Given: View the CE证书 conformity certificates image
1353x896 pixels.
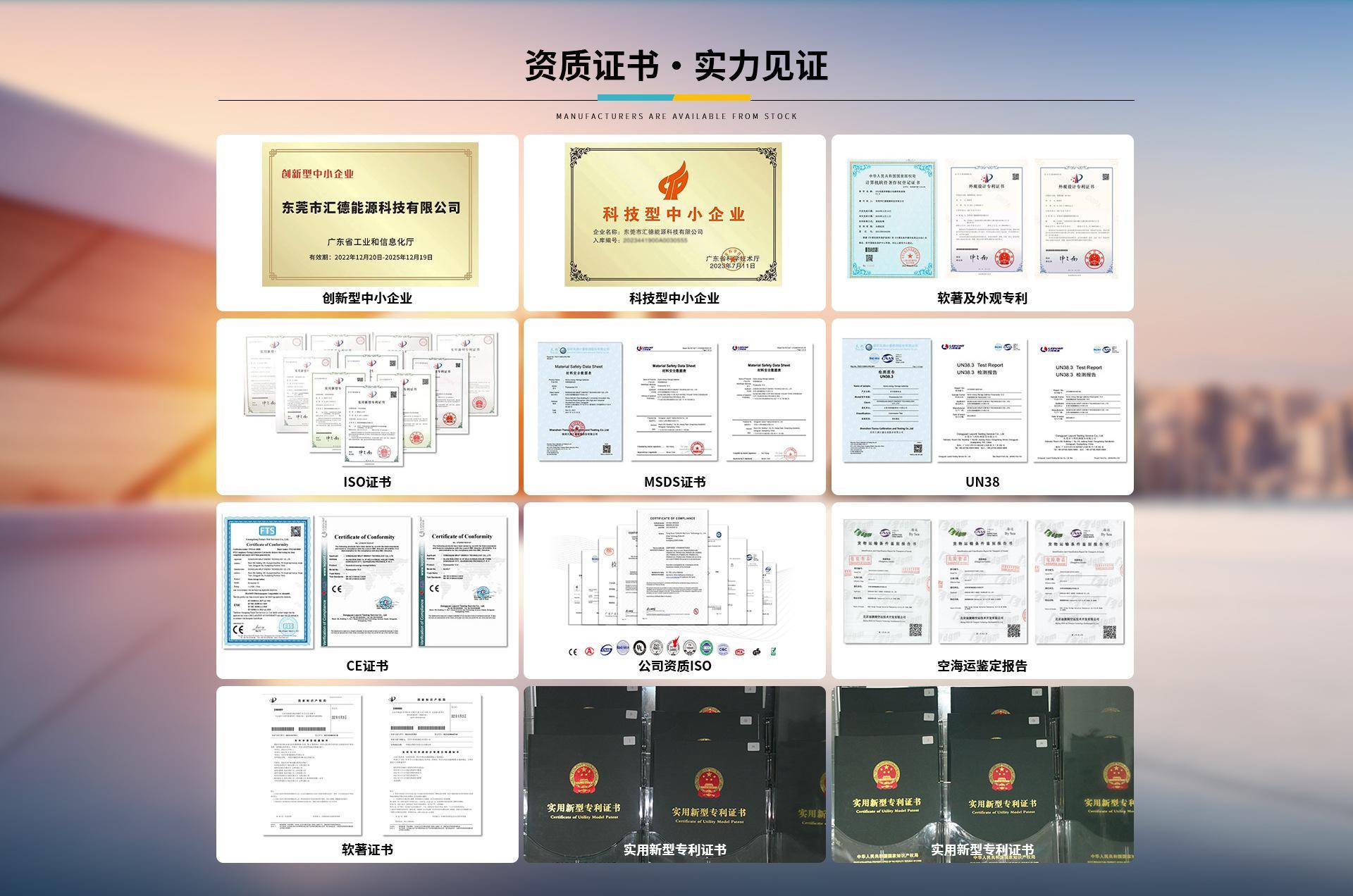Looking at the screenshot, I should point(366,582).
